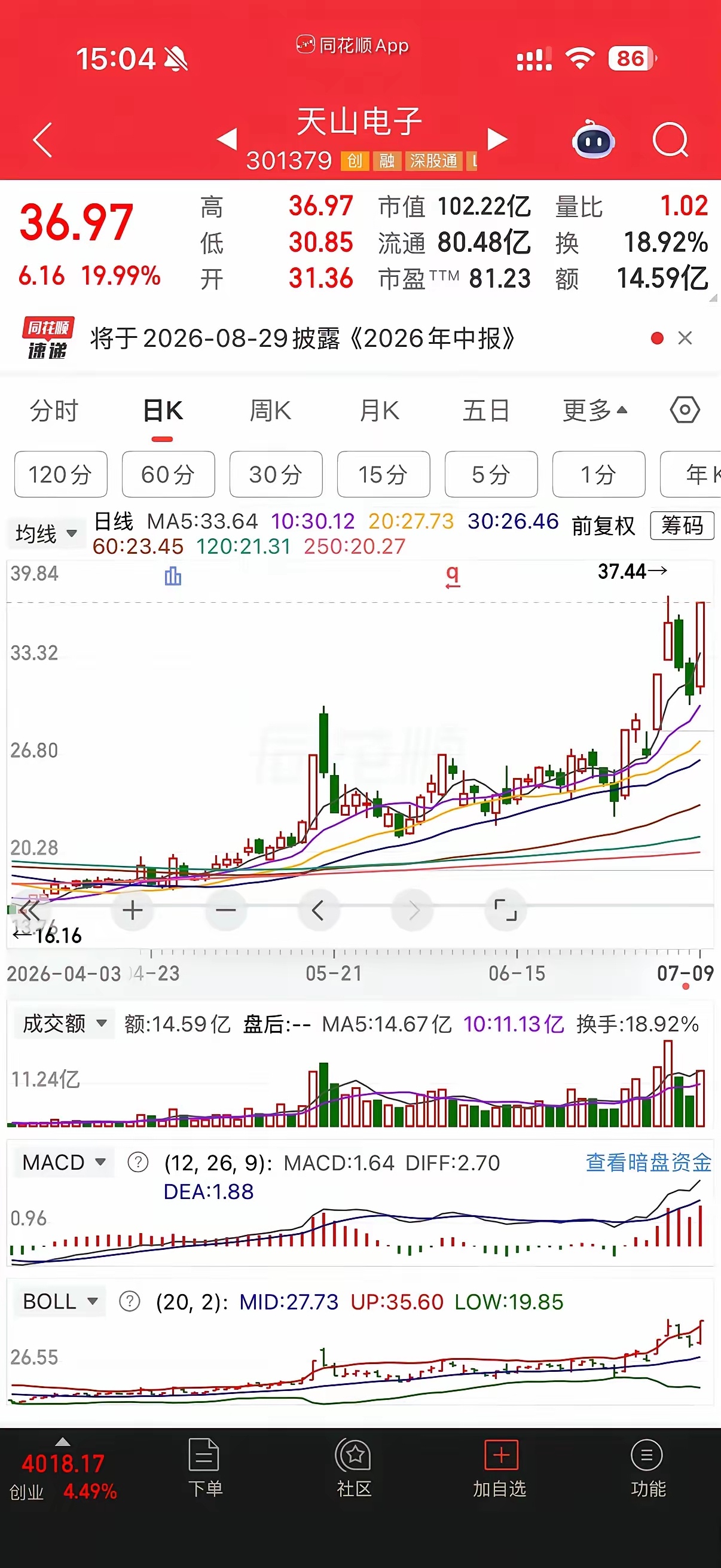The width and height of the screenshot is (721, 1568).
Task: Tap the back arrow in header
Action: click(42, 139)
